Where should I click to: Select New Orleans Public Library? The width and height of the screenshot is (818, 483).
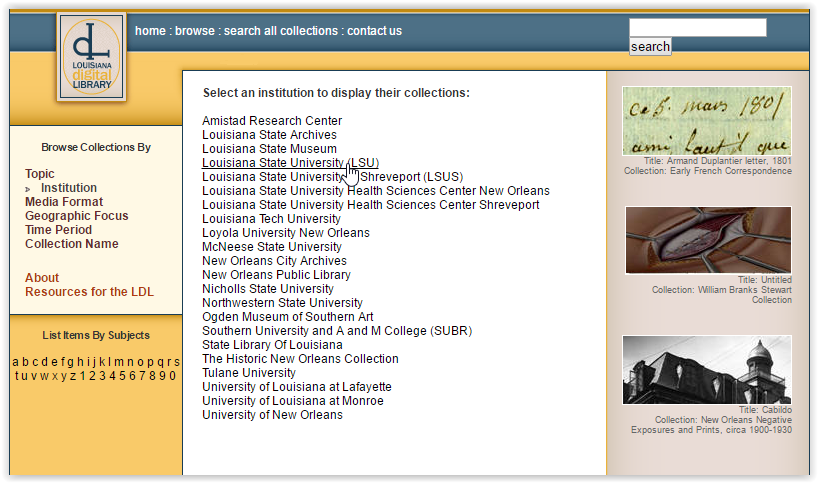tap(276, 275)
